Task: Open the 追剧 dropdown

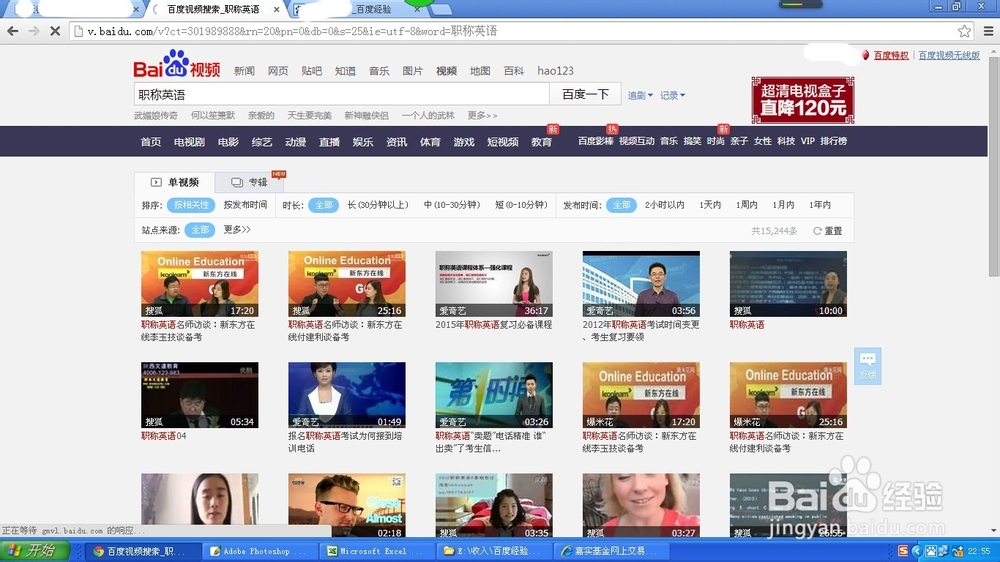Action: tap(640, 95)
